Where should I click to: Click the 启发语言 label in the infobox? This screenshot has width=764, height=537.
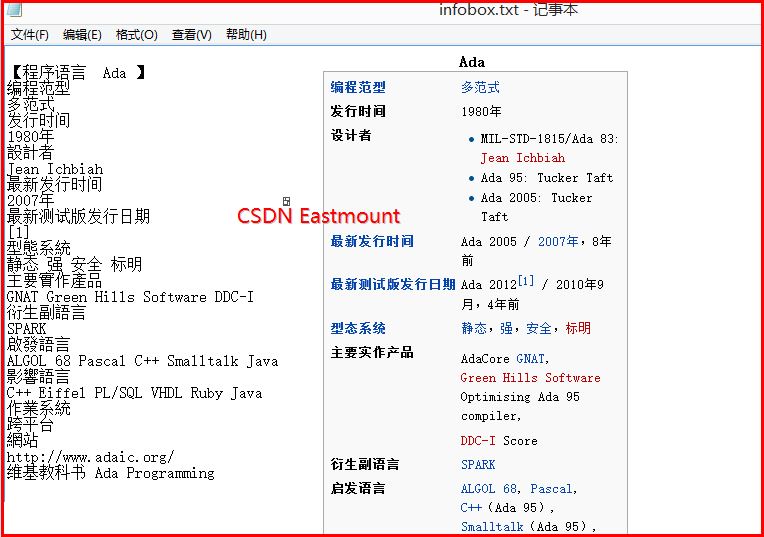[x=358, y=488]
